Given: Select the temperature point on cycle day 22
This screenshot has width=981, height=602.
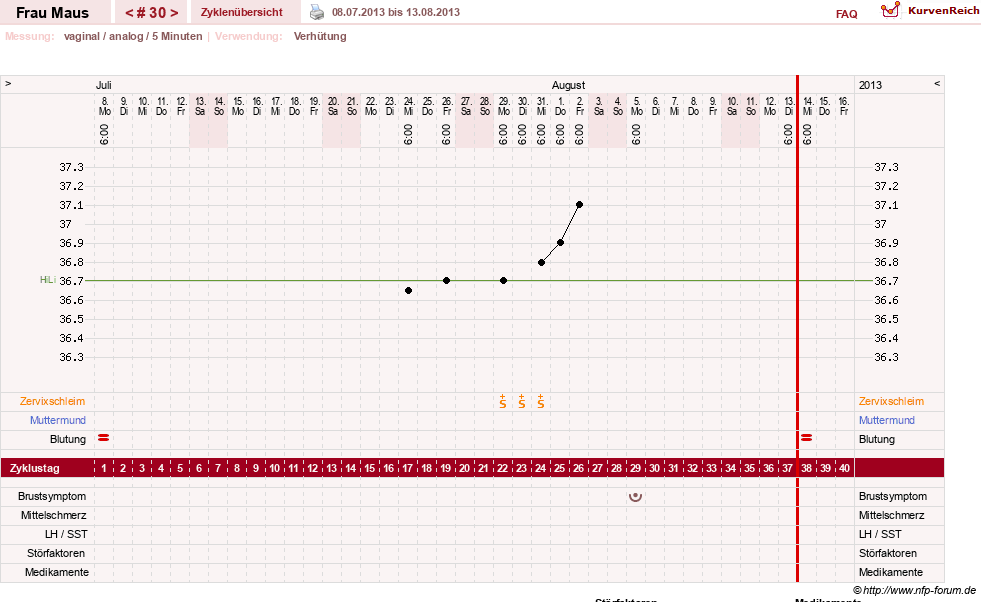Looking at the screenshot, I should tap(504, 280).
